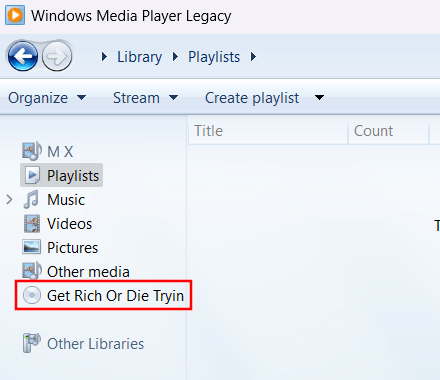
Task: Select Videos in the navigation pane
Action: point(70,224)
